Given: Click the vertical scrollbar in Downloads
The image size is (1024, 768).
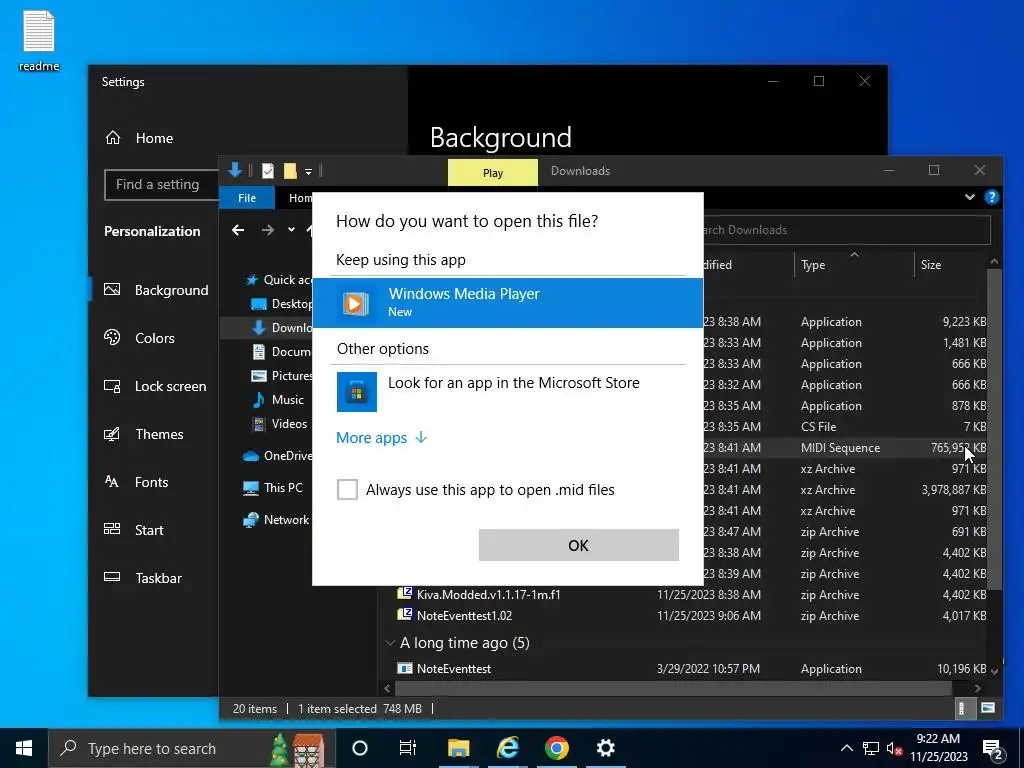Looking at the screenshot, I should [994, 428].
